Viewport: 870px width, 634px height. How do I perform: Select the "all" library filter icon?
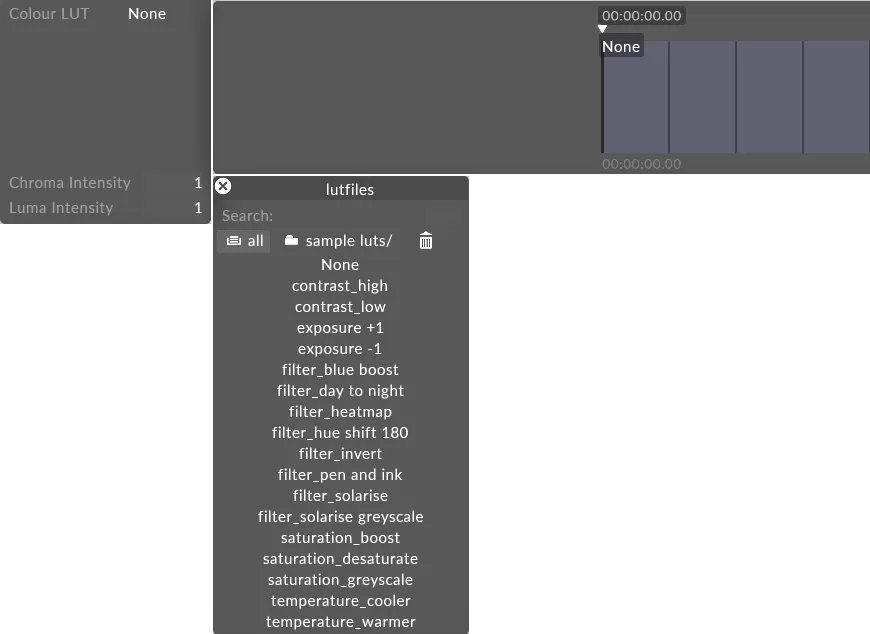[243, 240]
